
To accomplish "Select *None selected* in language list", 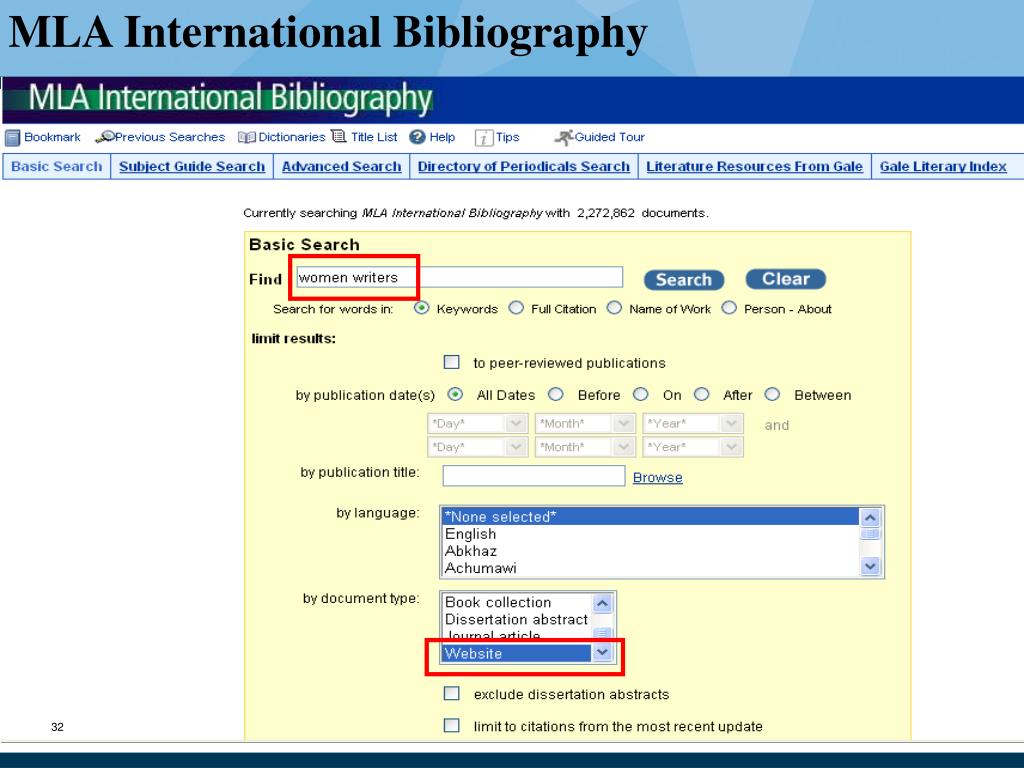I will [651, 517].
